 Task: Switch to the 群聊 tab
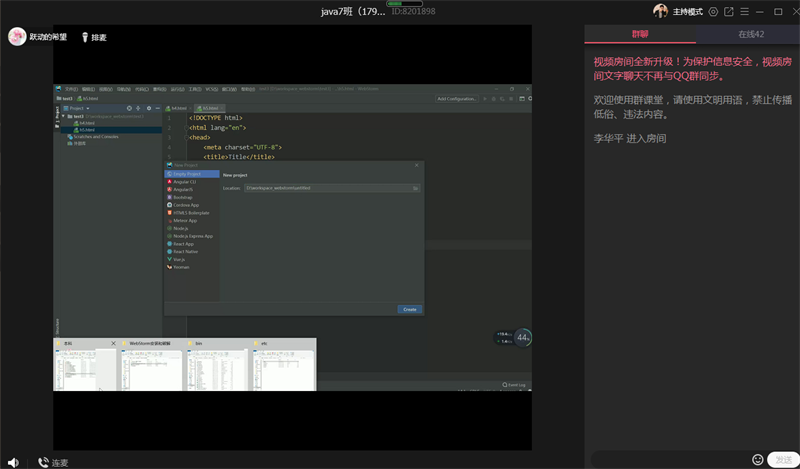point(639,34)
